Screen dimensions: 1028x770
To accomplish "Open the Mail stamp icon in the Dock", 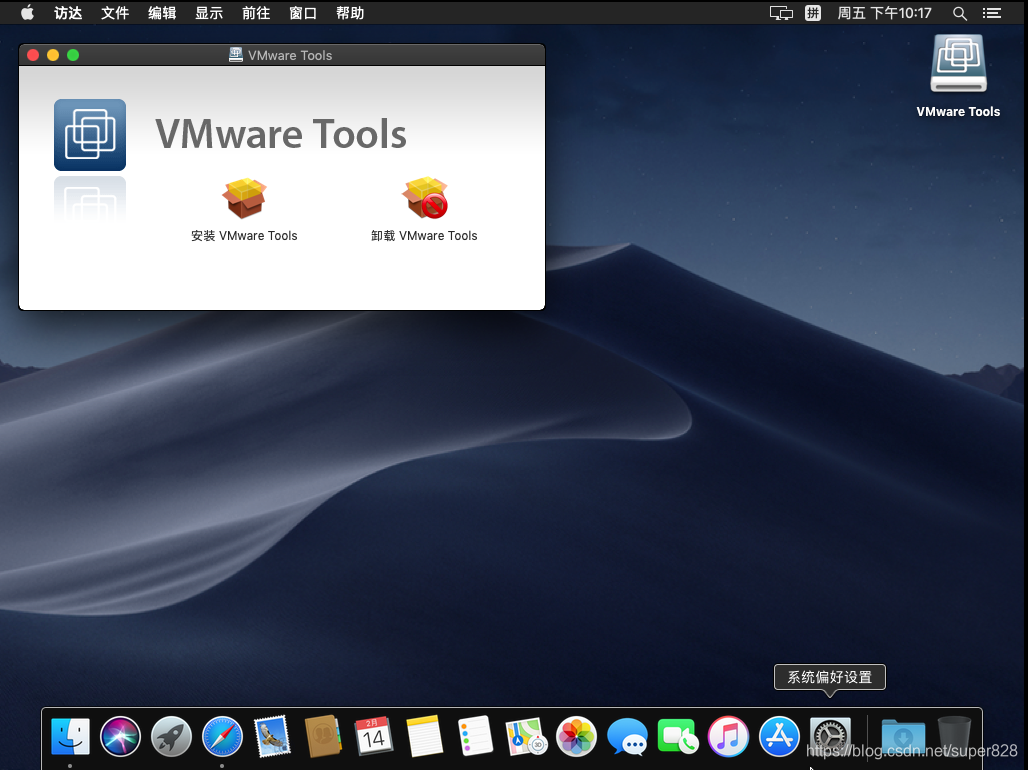I will coord(272,735).
